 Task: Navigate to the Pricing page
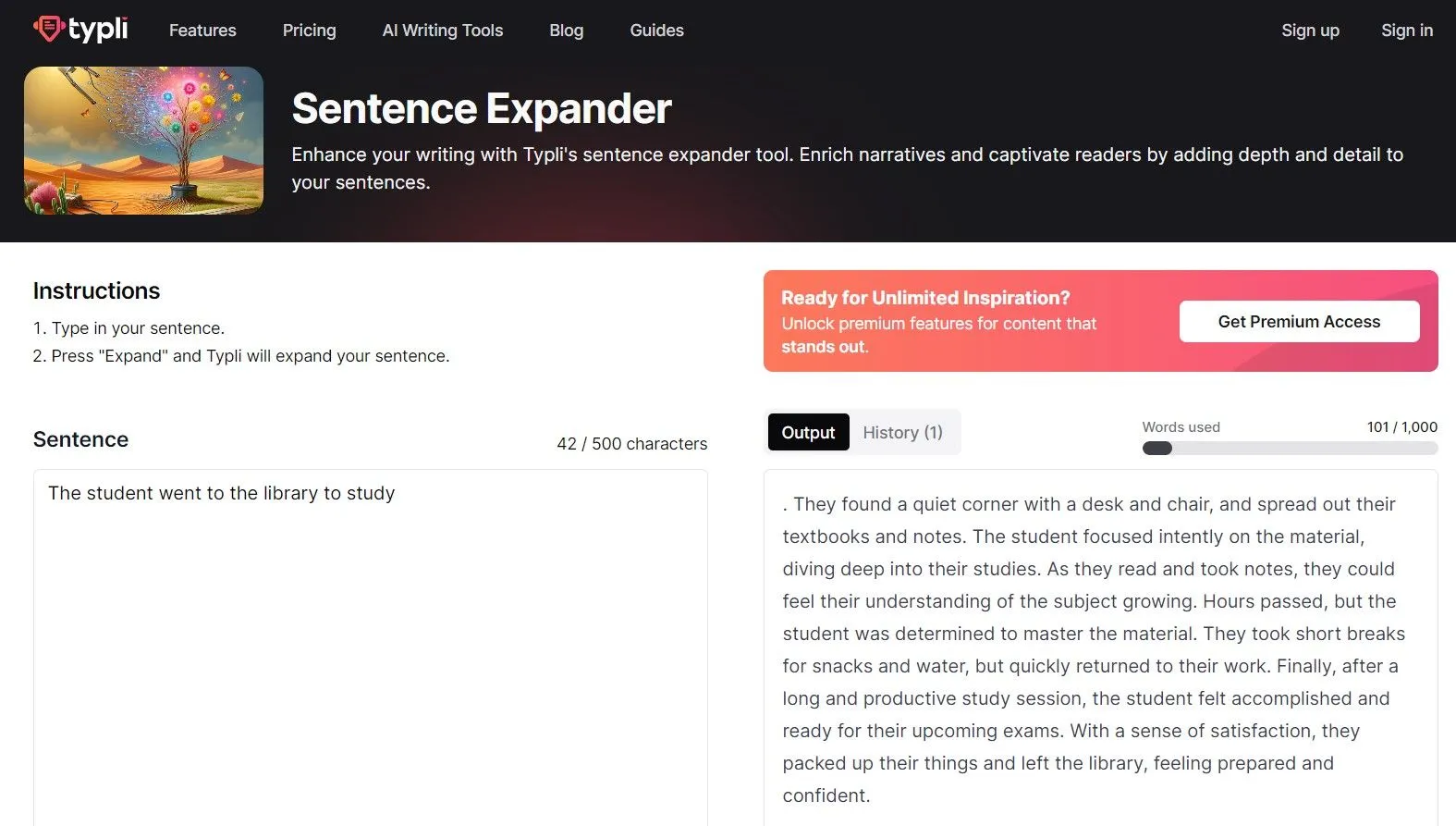coord(309,31)
